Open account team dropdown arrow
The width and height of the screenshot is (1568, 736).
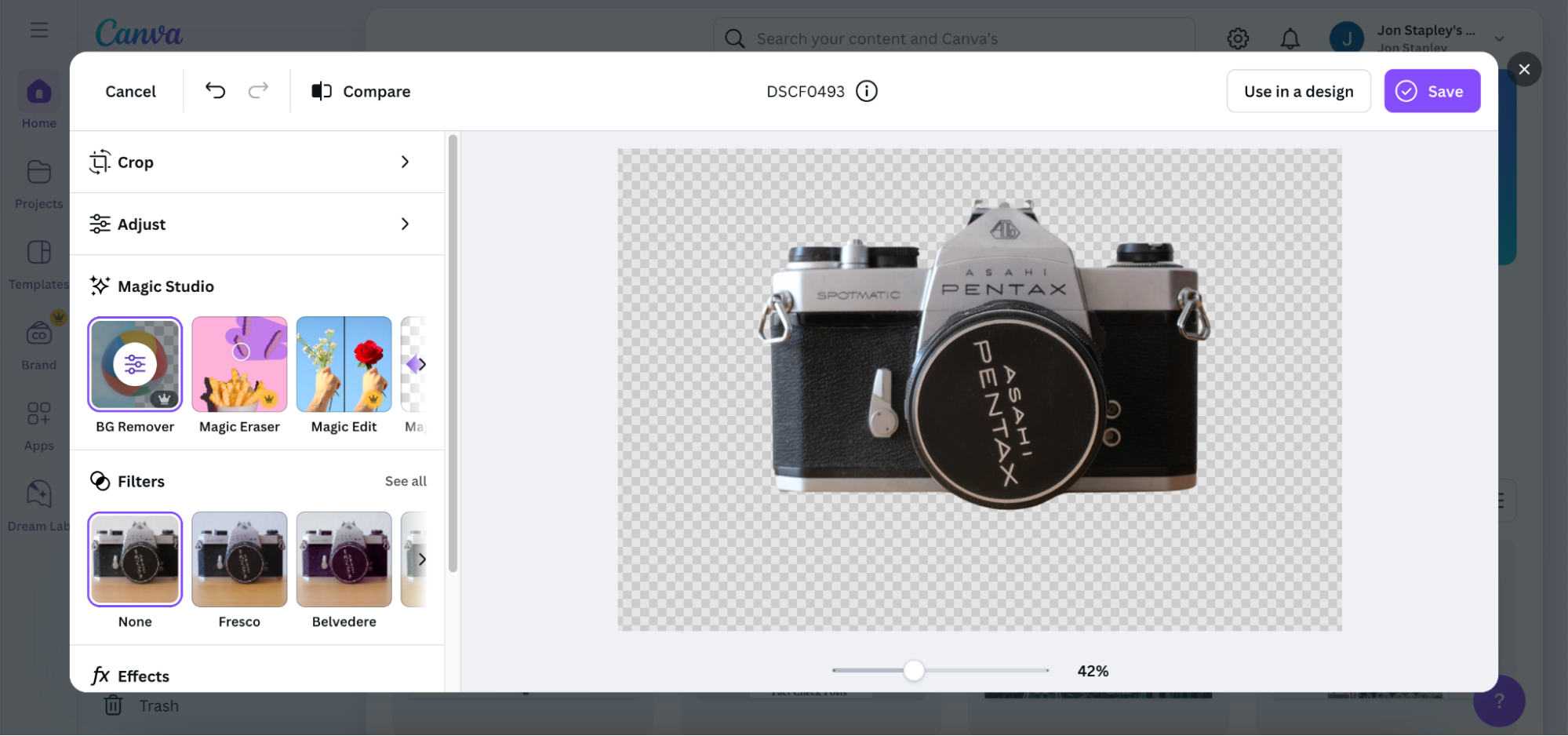pyautogui.click(x=1499, y=38)
